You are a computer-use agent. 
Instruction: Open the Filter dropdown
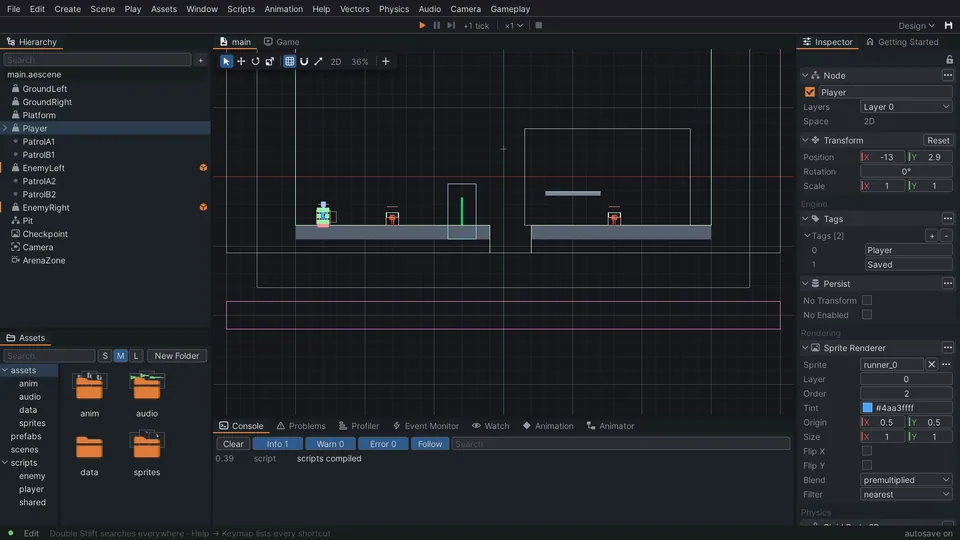click(x=906, y=495)
